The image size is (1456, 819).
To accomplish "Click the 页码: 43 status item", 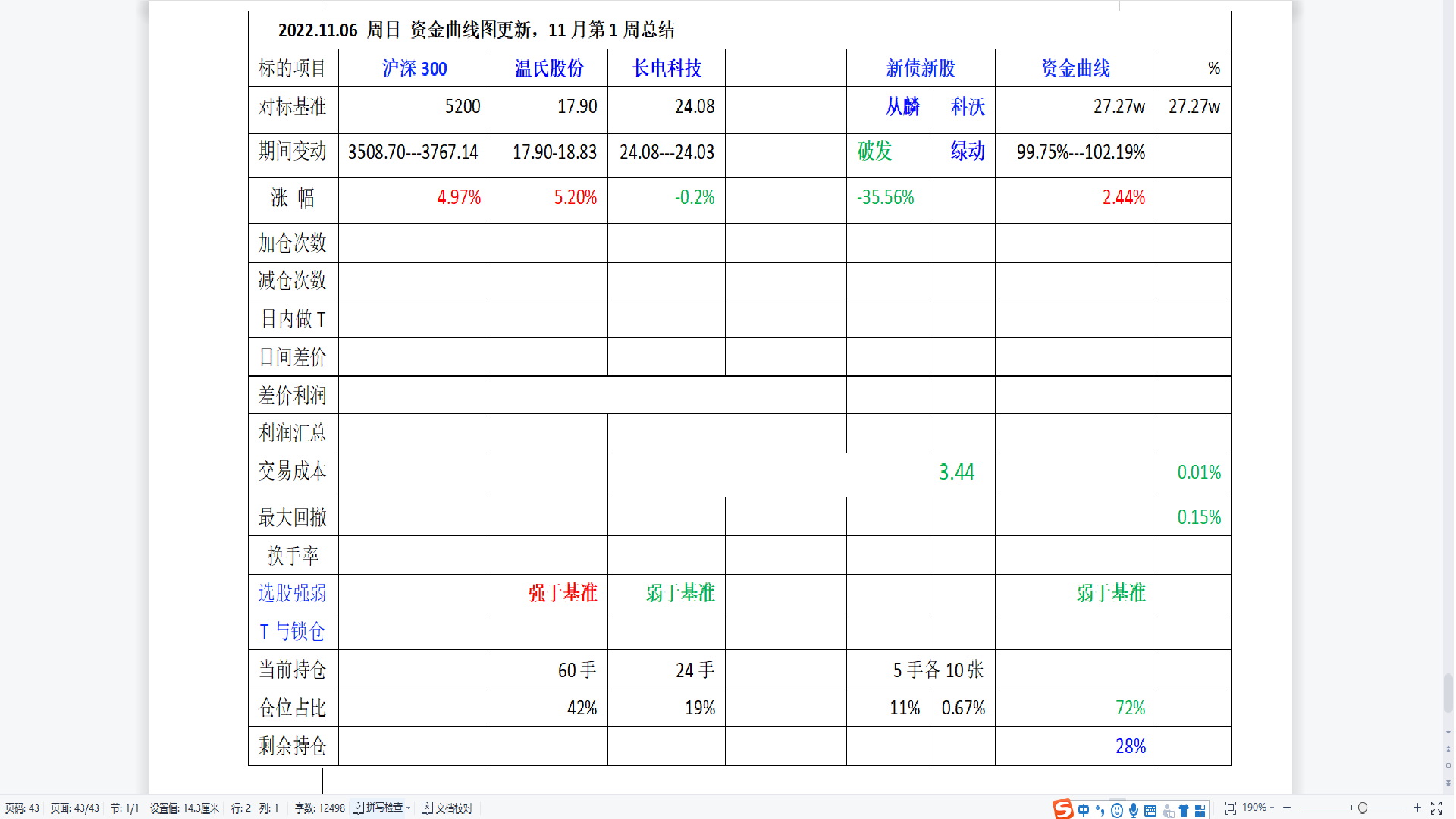I will click(x=22, y=808).
